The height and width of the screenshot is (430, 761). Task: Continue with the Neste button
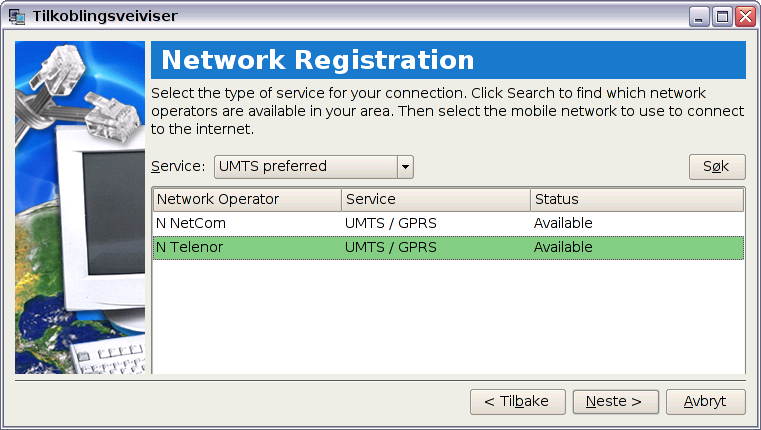(615, 402)
